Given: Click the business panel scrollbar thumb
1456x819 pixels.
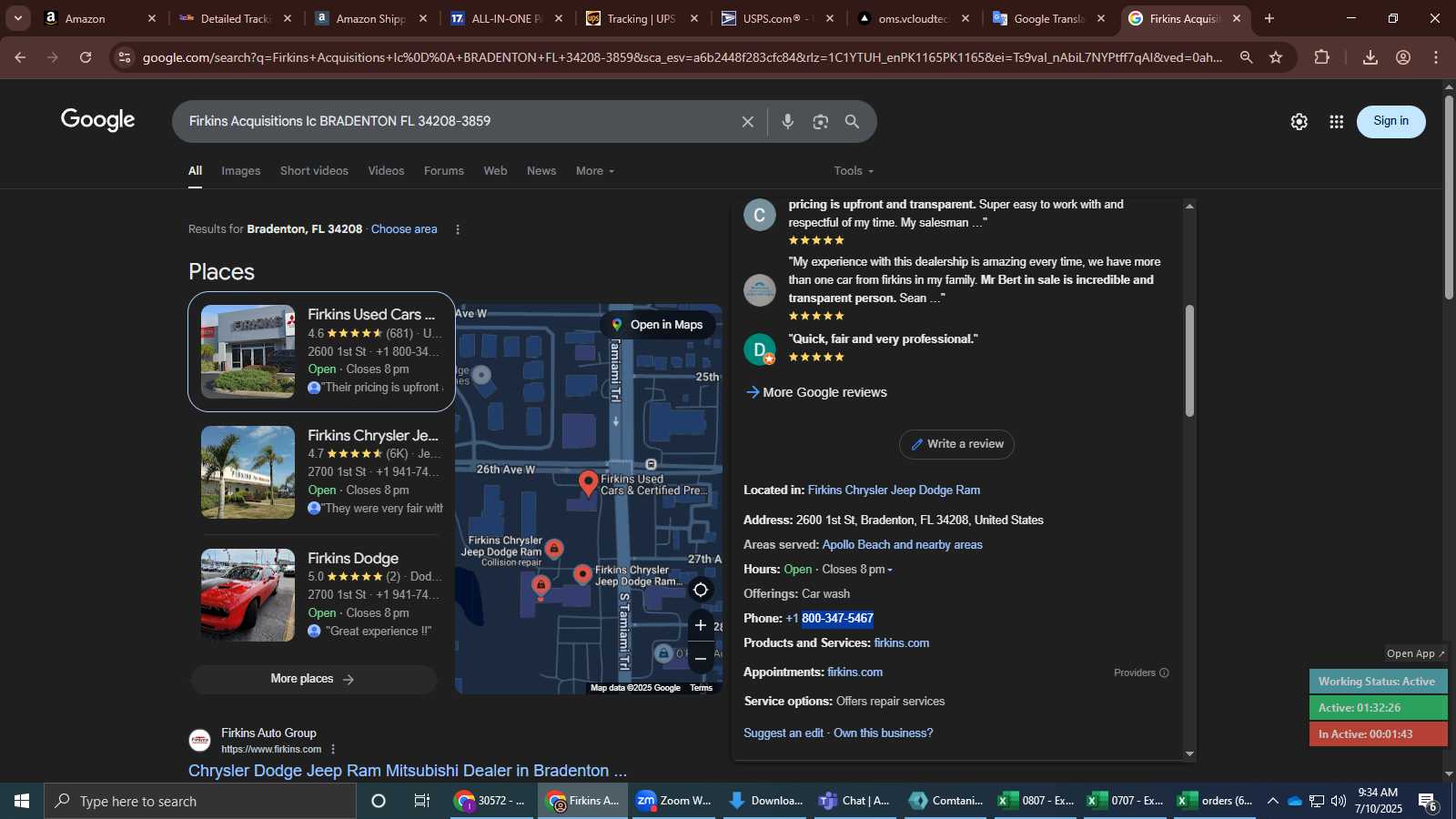Looking at the screenshot, I should (1189, 360).
